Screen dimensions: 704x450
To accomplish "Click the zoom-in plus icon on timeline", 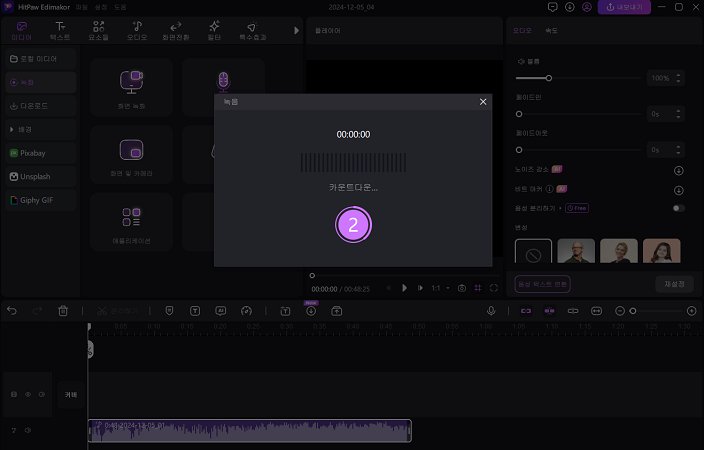I will 691,311.
